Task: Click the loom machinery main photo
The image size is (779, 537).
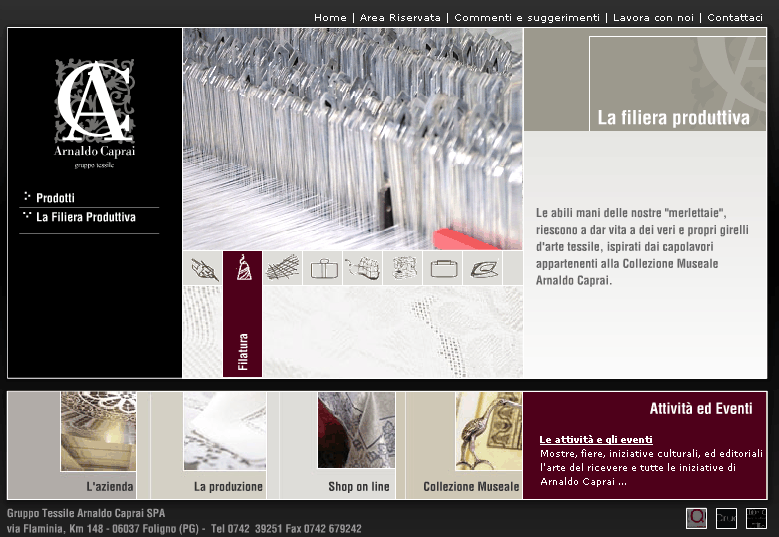Action: (x=353, y=139)
